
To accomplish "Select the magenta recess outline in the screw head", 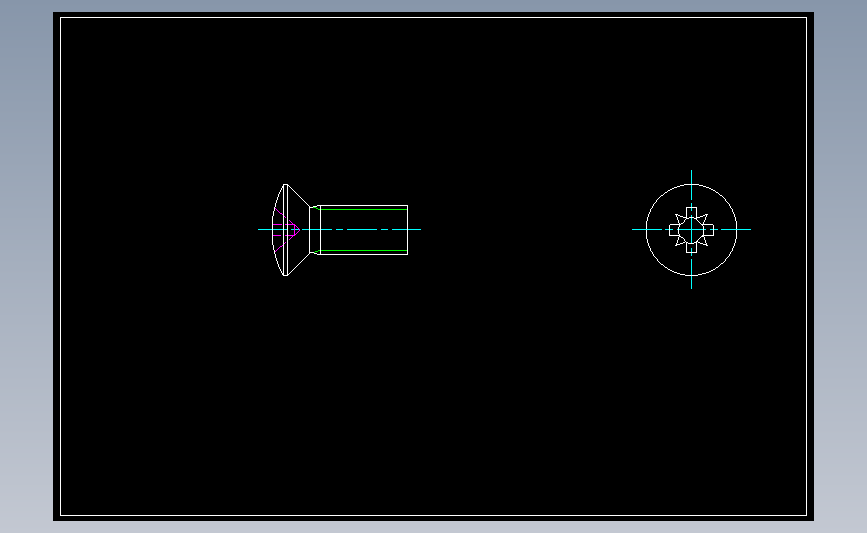I will (x=286, y=230).
